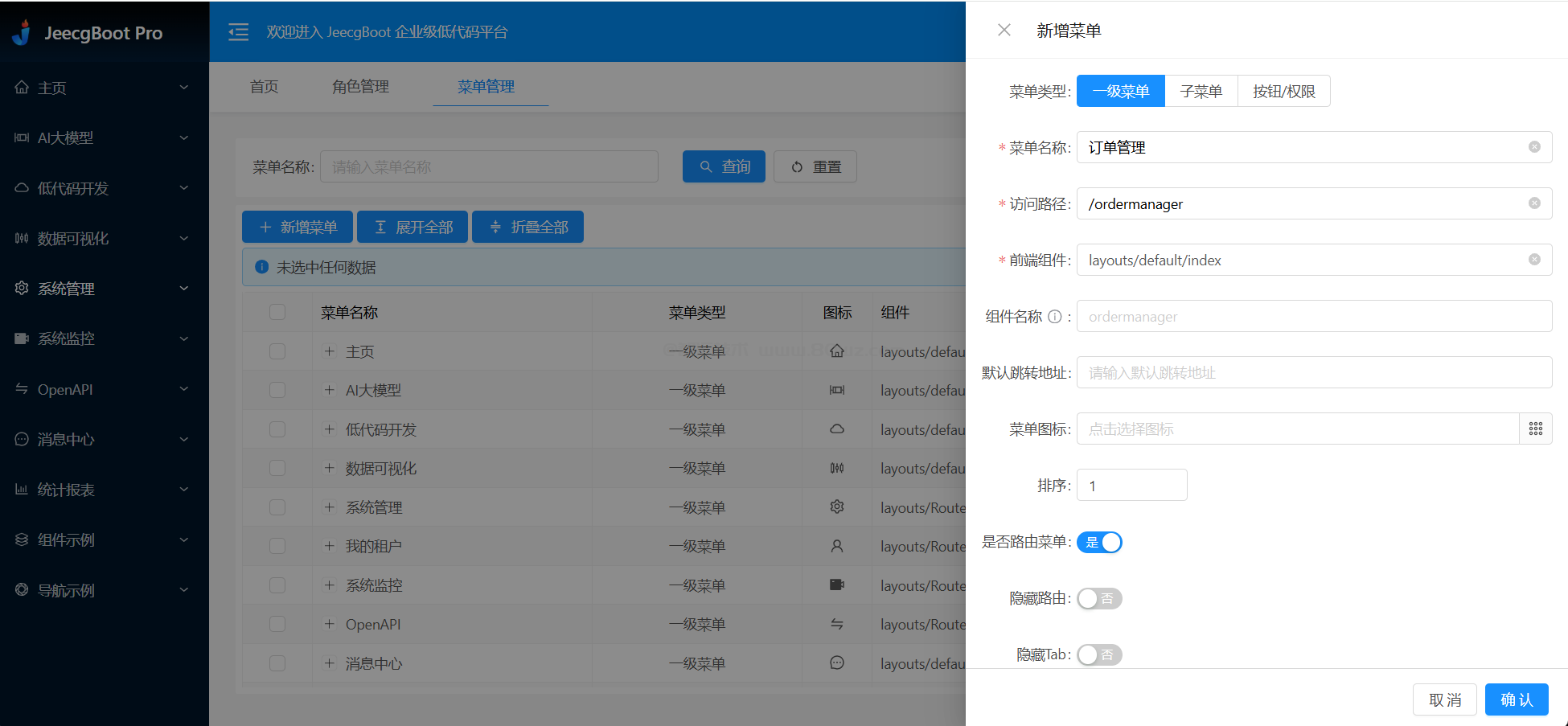Image resolution: width=1568 pixels, height=726 pixels.
Task: Enable the 隐藏路由 switch
Action: coord(1099,598)
